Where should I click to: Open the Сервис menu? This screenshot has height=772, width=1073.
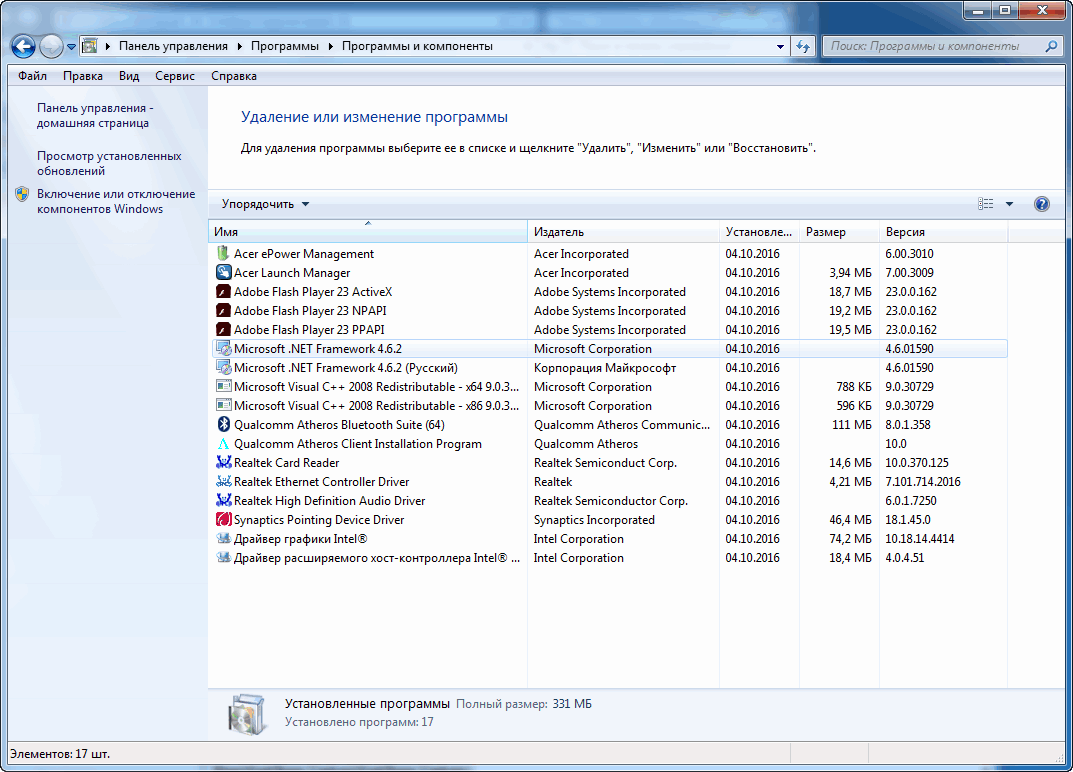pyautogui.click(x=174, y=76)
